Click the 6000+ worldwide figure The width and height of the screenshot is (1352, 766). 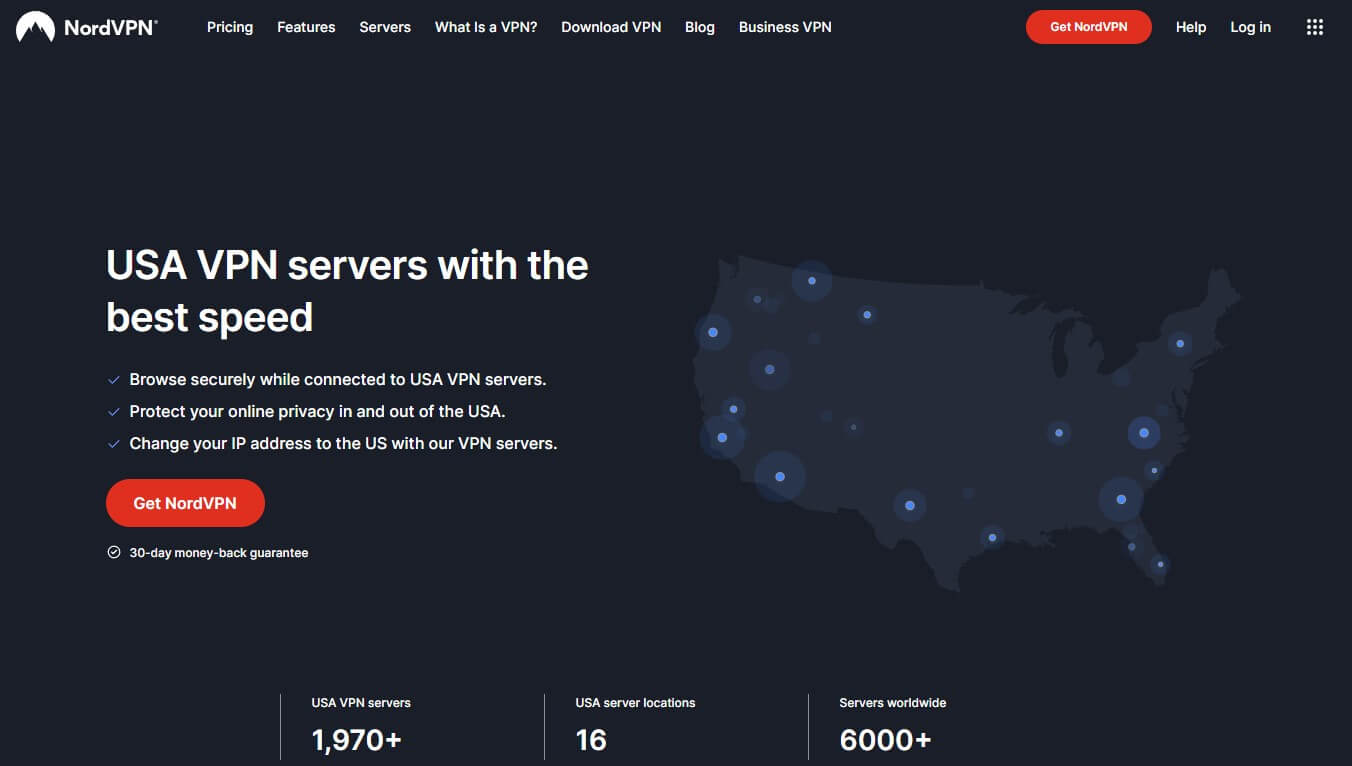pos(886,740)
